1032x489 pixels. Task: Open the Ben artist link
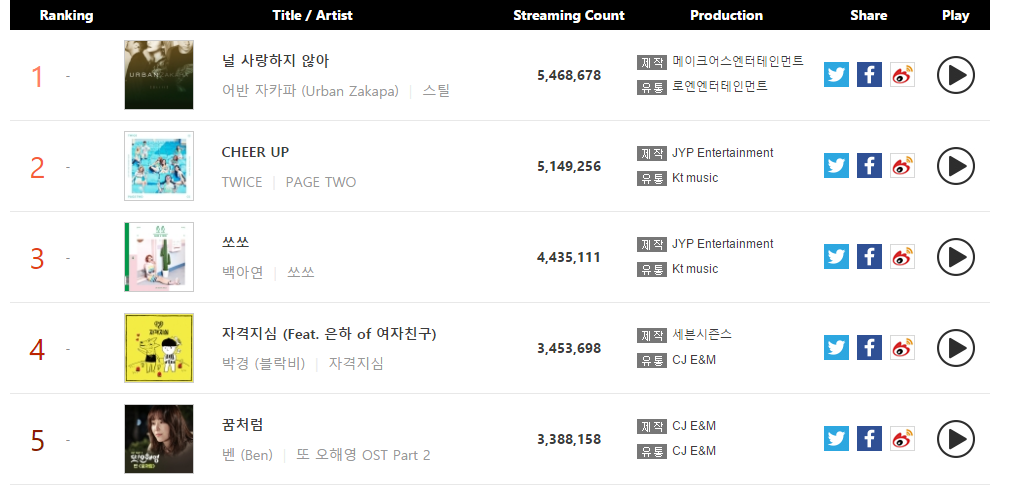(x=247, y=455)
